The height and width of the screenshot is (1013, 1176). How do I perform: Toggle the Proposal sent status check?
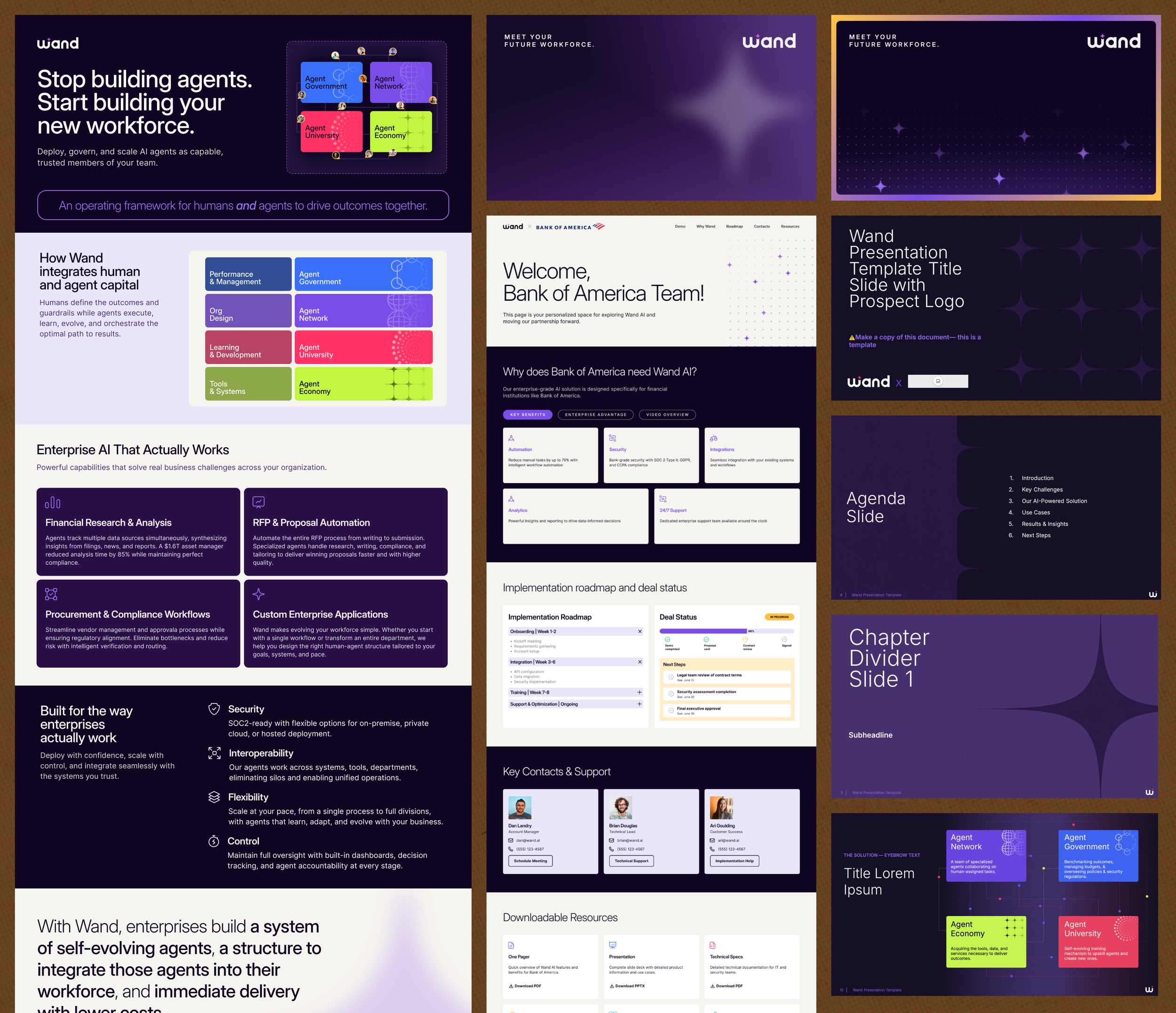click(707, 640)
